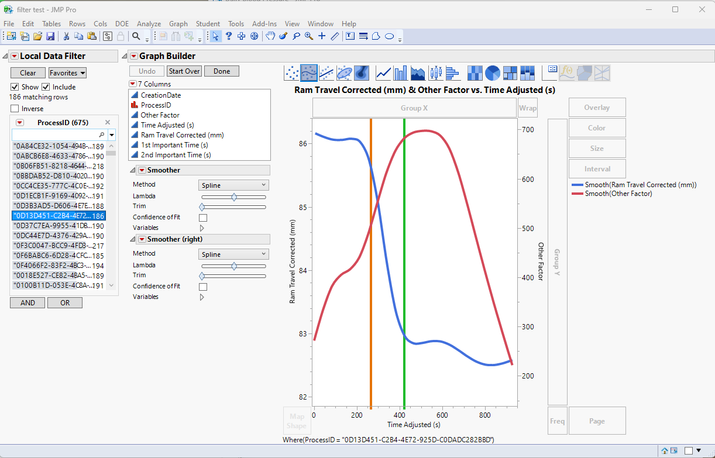Image resolution: width=715 pixels, height=458 pixels.
Task: Click the Save icon in toolbar
Action: point(50,36)
